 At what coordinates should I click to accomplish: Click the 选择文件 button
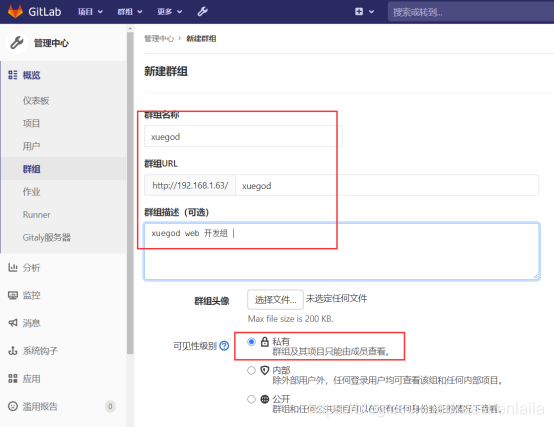[275, 300]
